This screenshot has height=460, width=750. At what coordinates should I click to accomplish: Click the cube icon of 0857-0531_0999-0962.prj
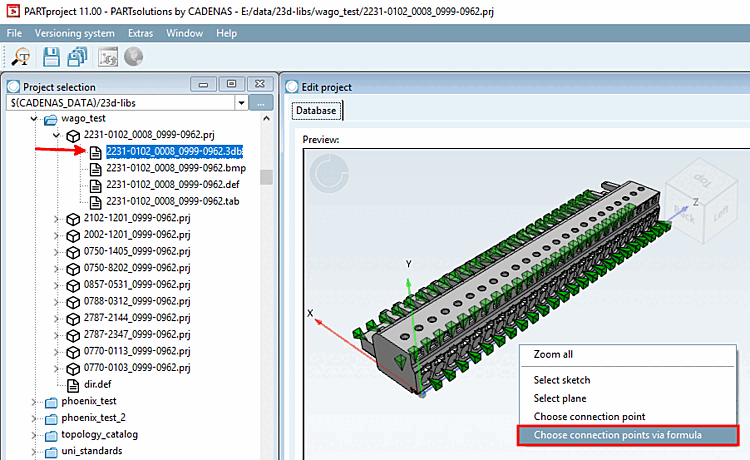[x=73, y=286]
